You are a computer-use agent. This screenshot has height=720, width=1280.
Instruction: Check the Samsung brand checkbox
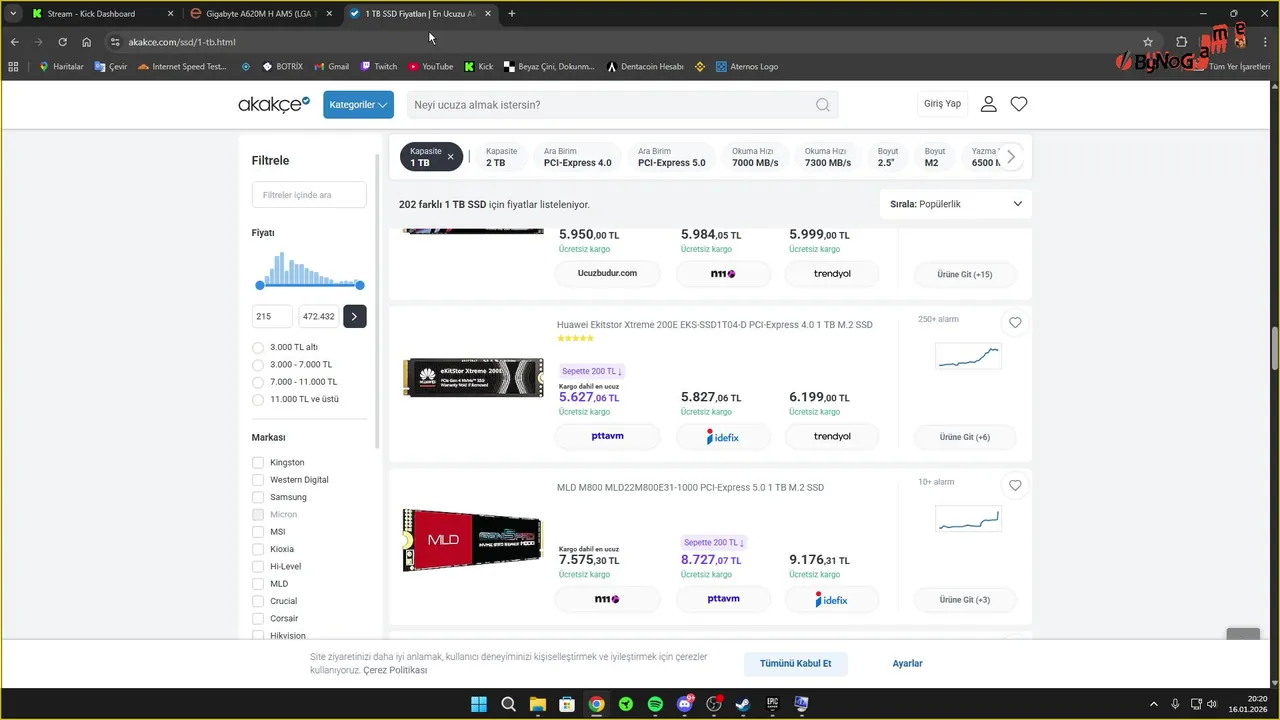click(258, 497)
